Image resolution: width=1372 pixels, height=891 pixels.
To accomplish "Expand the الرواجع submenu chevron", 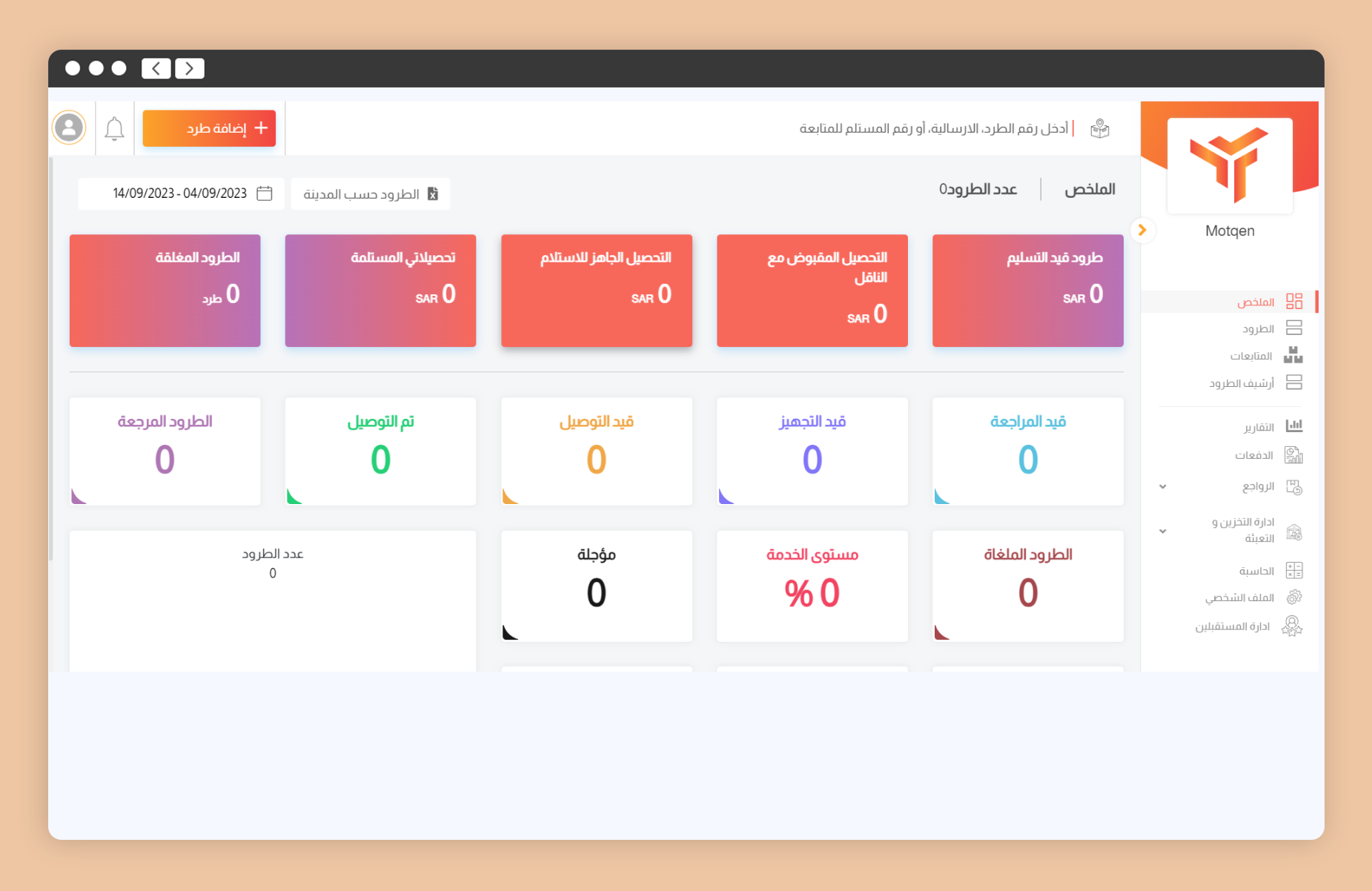I will [x=1163, y=487].
